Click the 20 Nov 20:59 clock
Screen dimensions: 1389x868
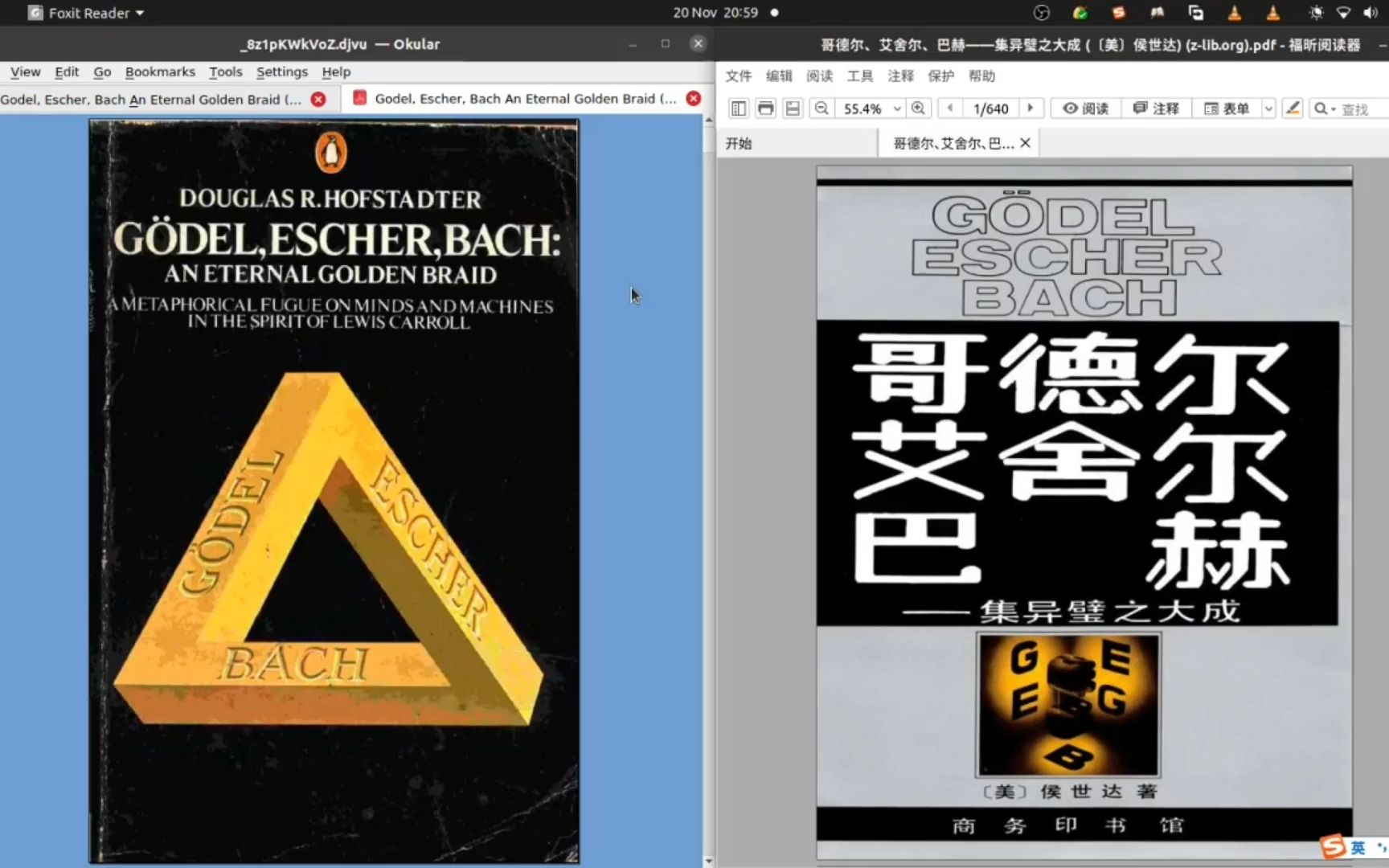click(715, 13)
